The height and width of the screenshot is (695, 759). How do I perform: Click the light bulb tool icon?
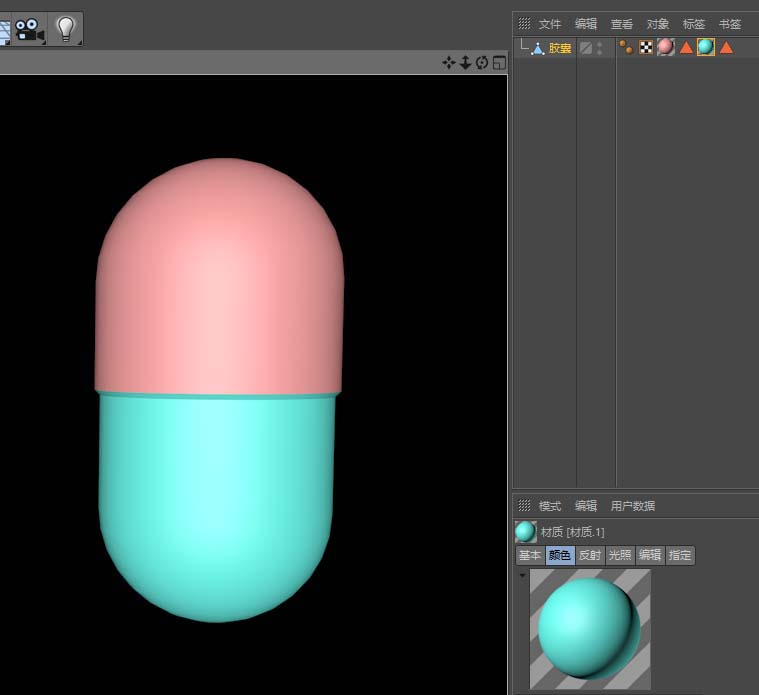(x=66, y=29)
